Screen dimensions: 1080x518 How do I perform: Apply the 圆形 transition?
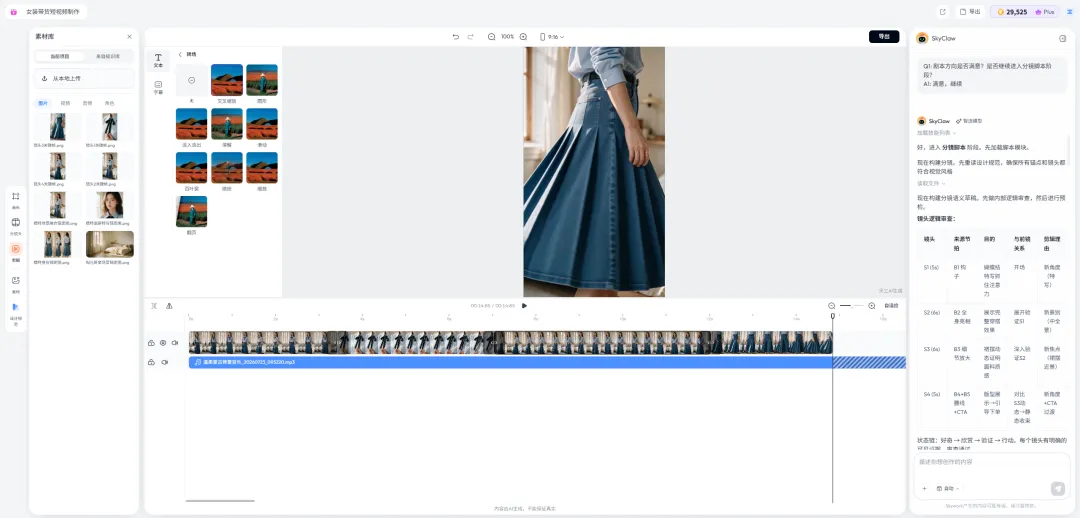[x=262, y=81]
